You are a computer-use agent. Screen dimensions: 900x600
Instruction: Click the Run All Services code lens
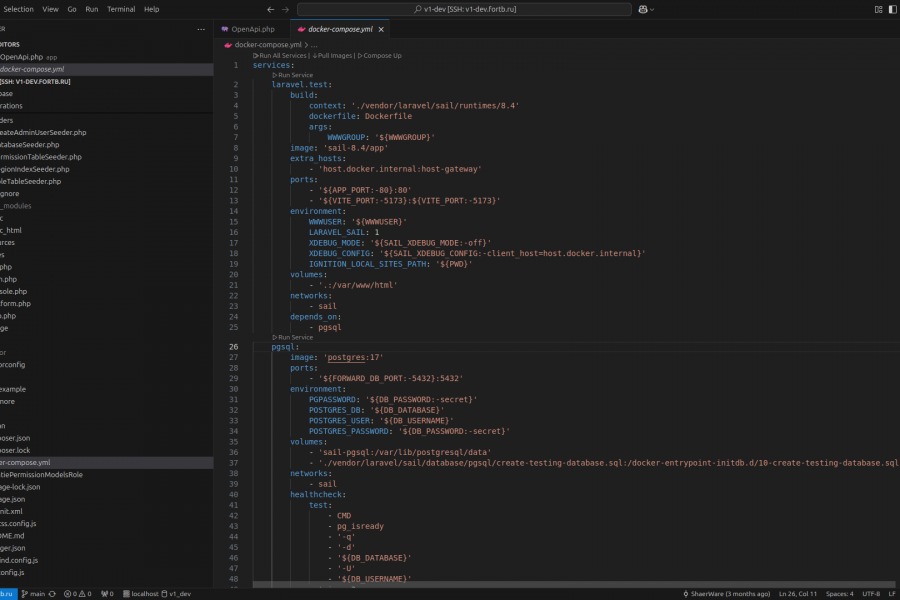(x=280, y=56)
